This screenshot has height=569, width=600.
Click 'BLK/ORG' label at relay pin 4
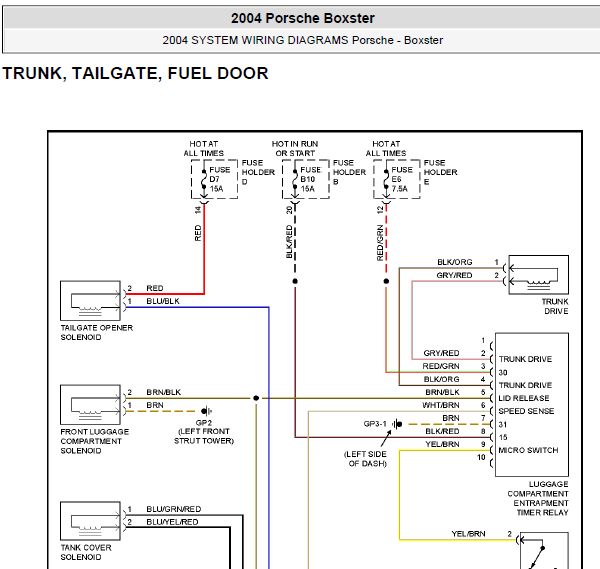[x=442, y=379]
